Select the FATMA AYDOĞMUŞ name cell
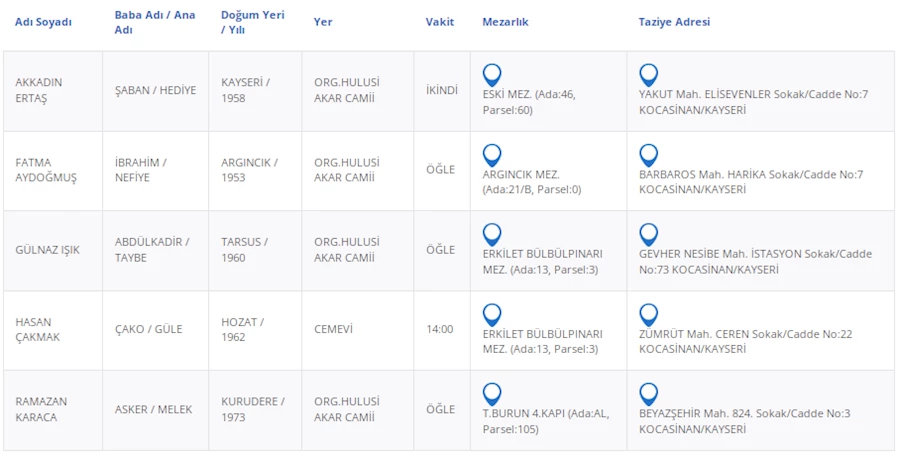The width and height of the screenshot is (899, 452). 46,170
